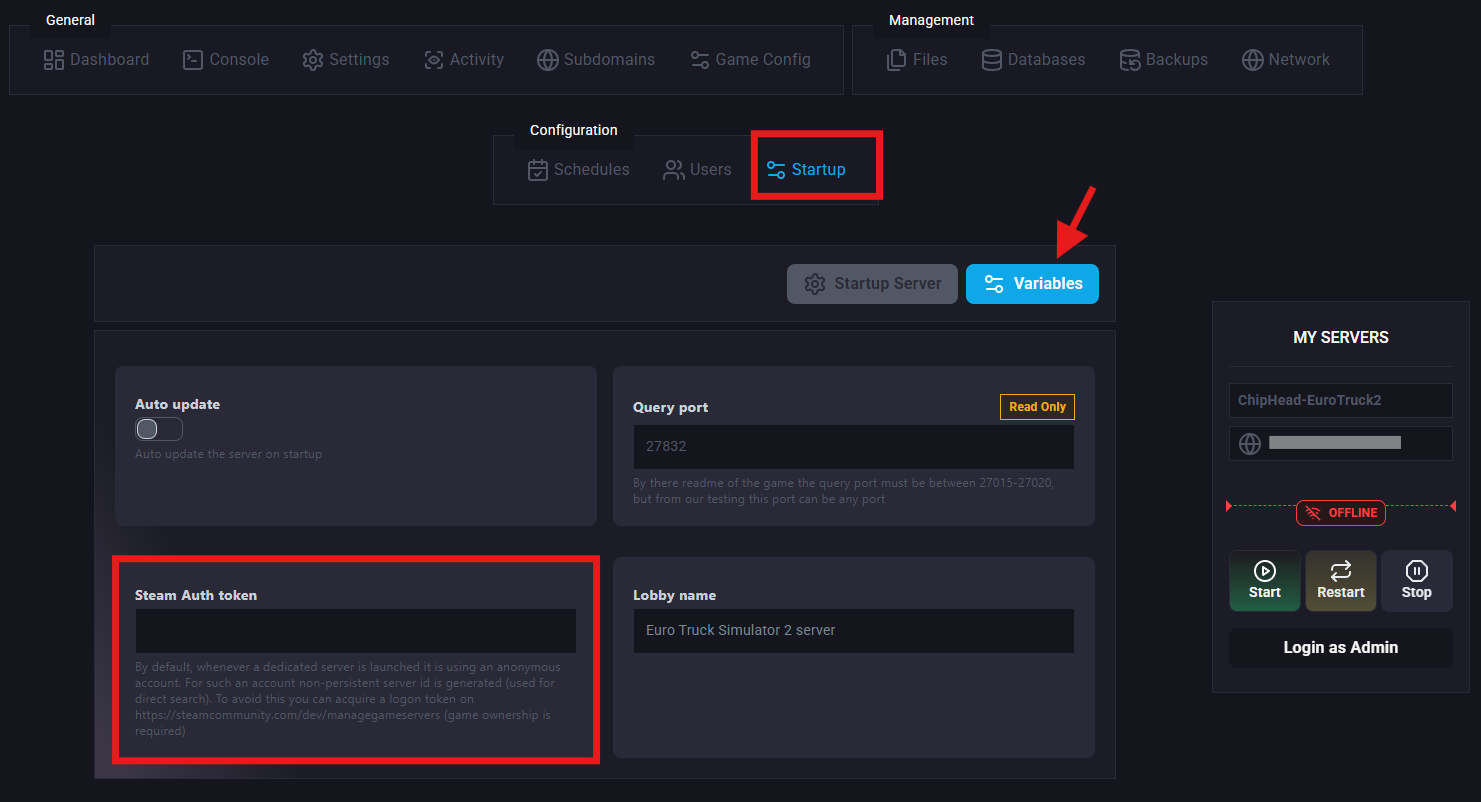Click the Query port field

[x=854, y=447]
